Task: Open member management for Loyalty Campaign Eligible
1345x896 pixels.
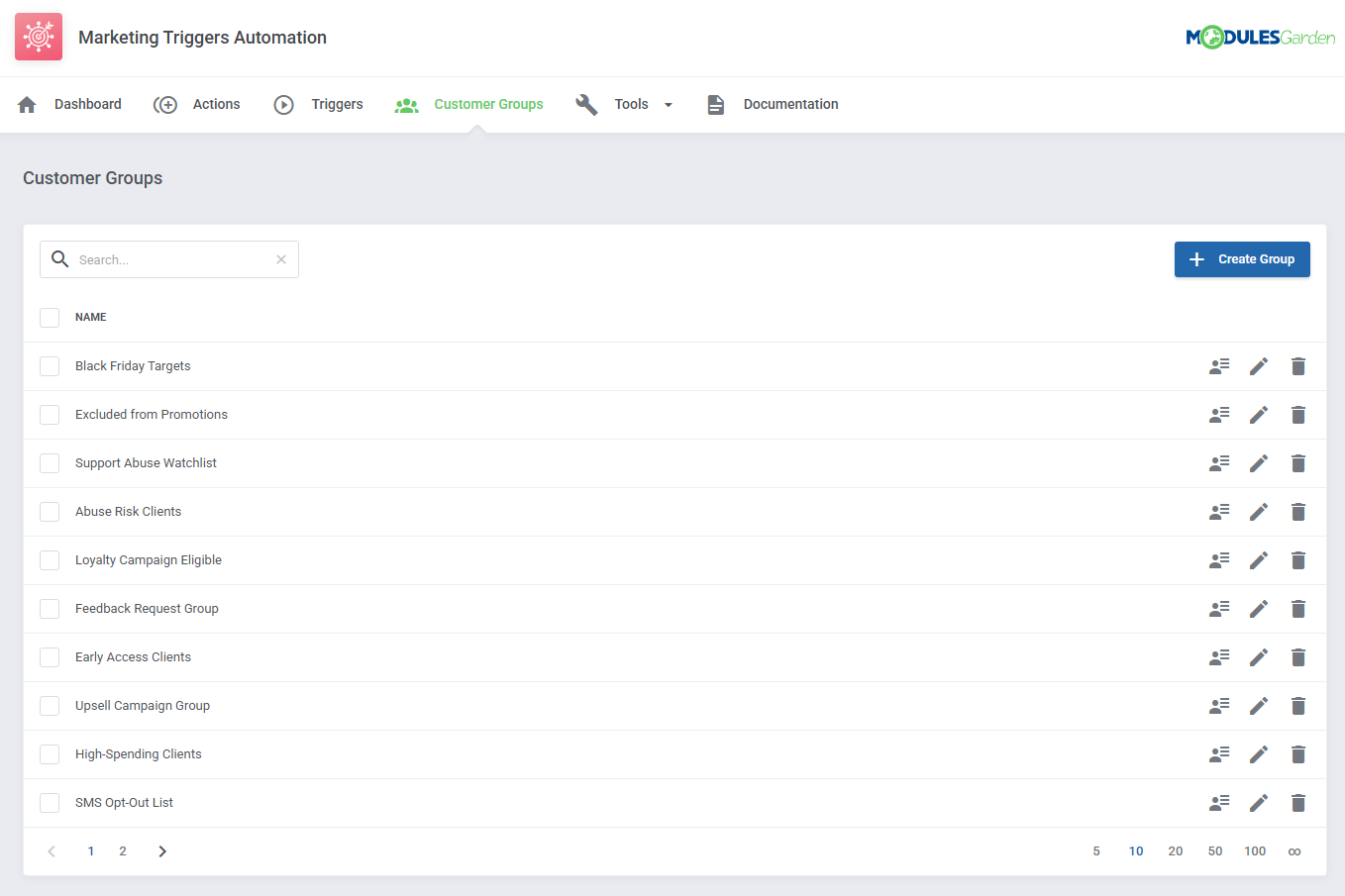Action: 1219,559
